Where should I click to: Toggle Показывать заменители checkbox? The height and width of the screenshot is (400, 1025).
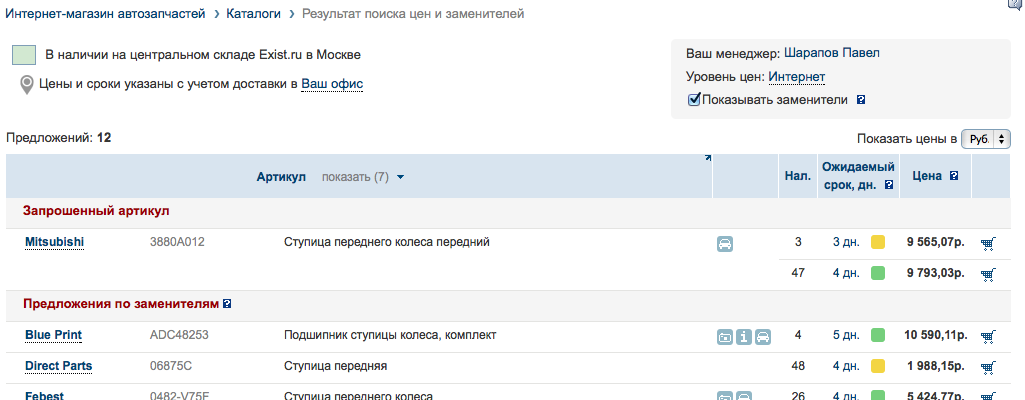coord(694,100)
